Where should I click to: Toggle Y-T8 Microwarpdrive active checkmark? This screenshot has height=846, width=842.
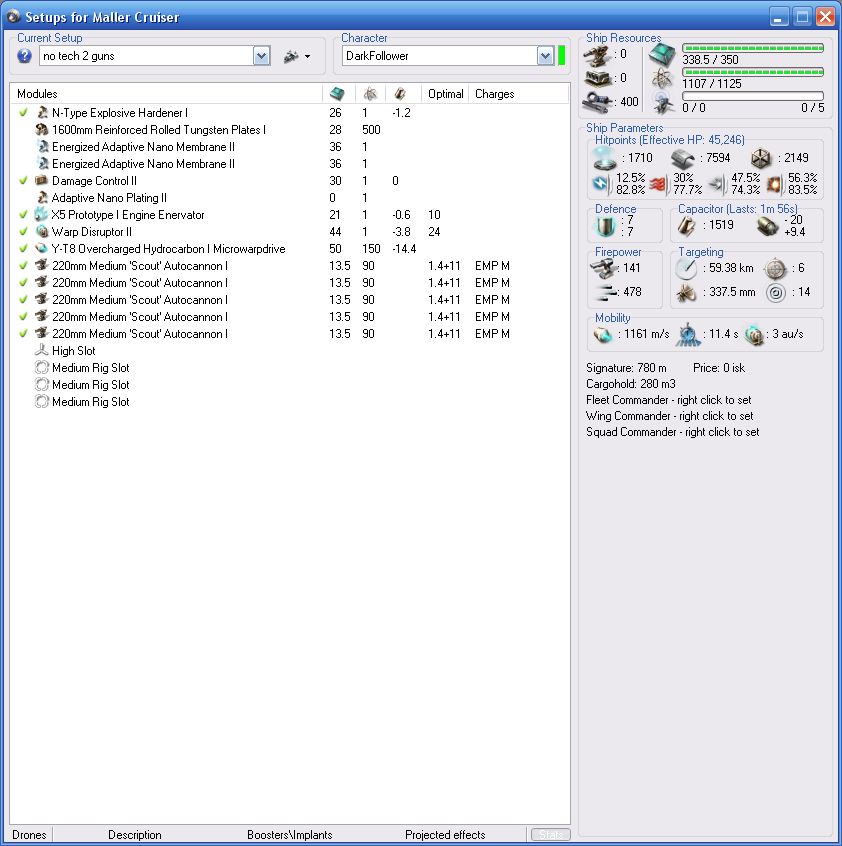[23, 249]
